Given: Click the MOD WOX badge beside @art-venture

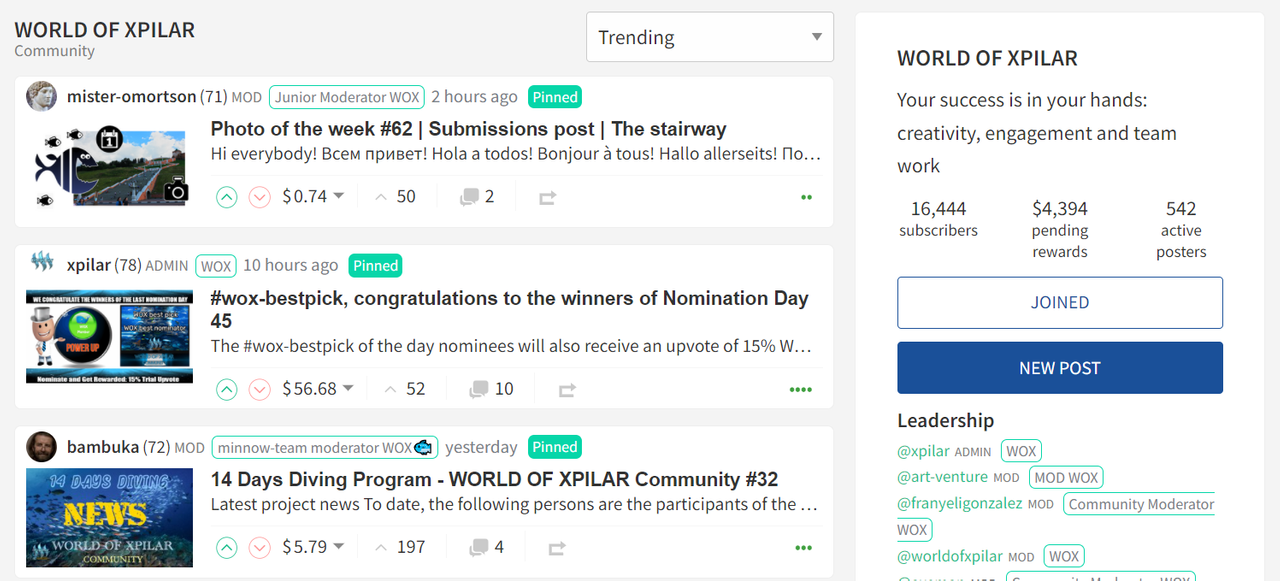Looking at the screenshot, I should click(x=1065, y=477).
